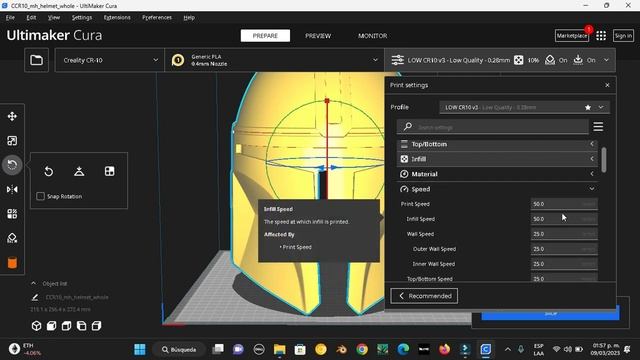This screenshot has height=360, width=640.
Task: Edit the Infill Speed value field
Action: click(564, 219)
